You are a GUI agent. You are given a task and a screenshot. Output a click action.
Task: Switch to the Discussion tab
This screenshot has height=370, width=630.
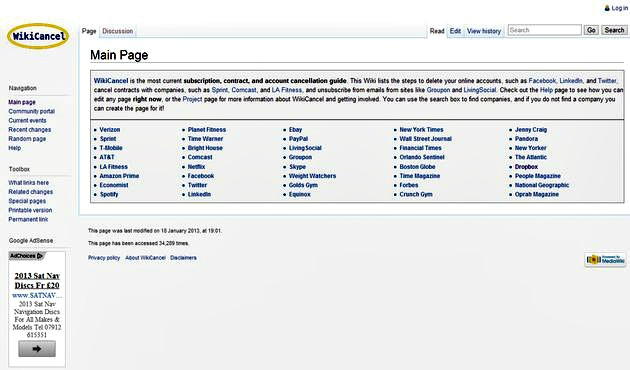click(x=118, y=31)
